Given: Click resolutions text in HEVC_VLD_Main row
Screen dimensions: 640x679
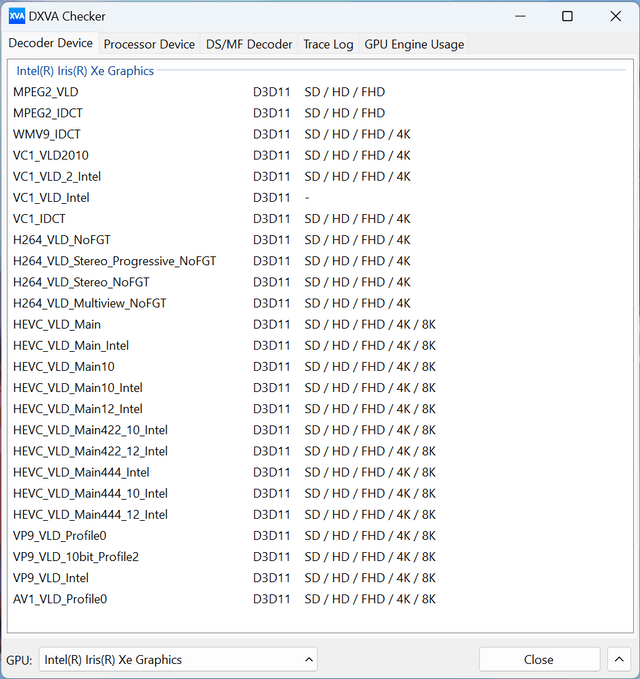Looking at the screenshot, I should point(370,324).
